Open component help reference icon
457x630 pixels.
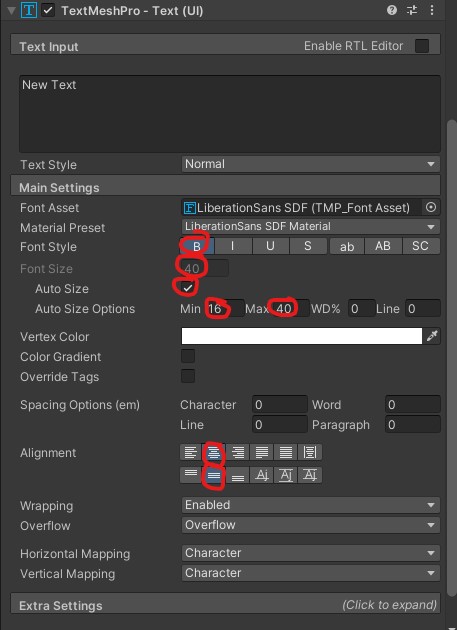click(x=392, y=10)
